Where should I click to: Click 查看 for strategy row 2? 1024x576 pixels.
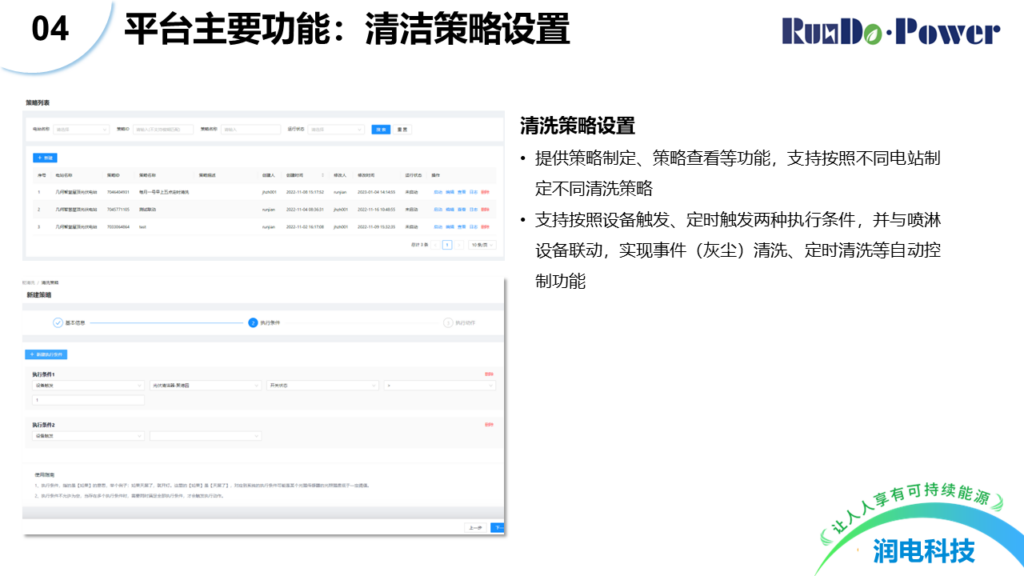461,210
